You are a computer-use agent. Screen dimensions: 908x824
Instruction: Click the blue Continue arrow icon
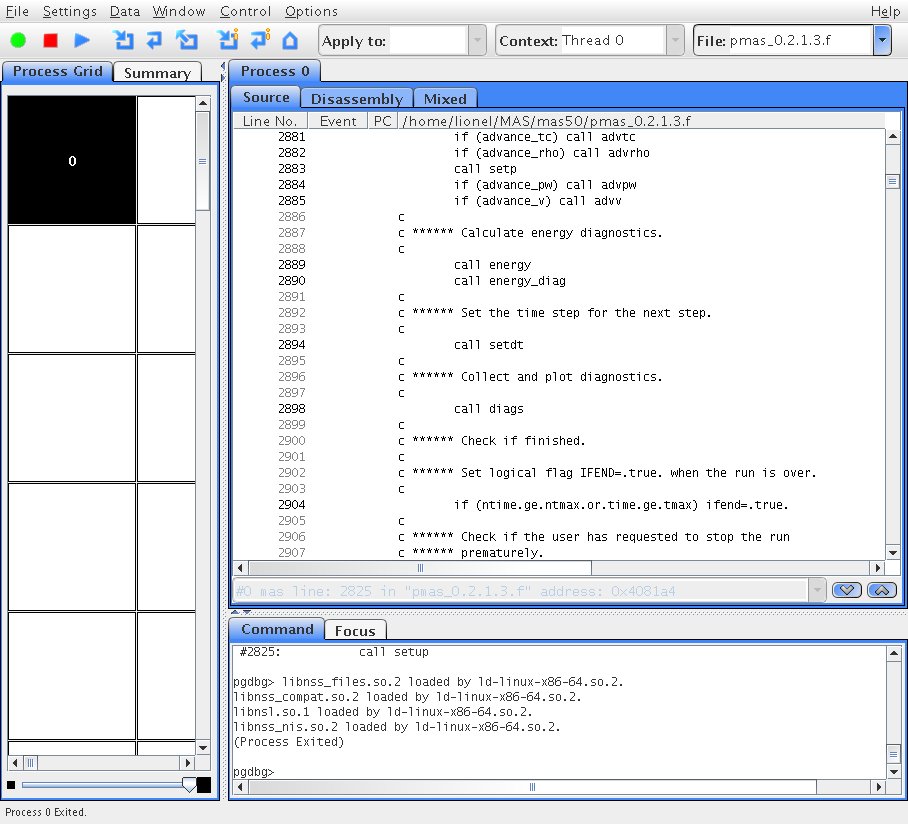pos(82,41)
